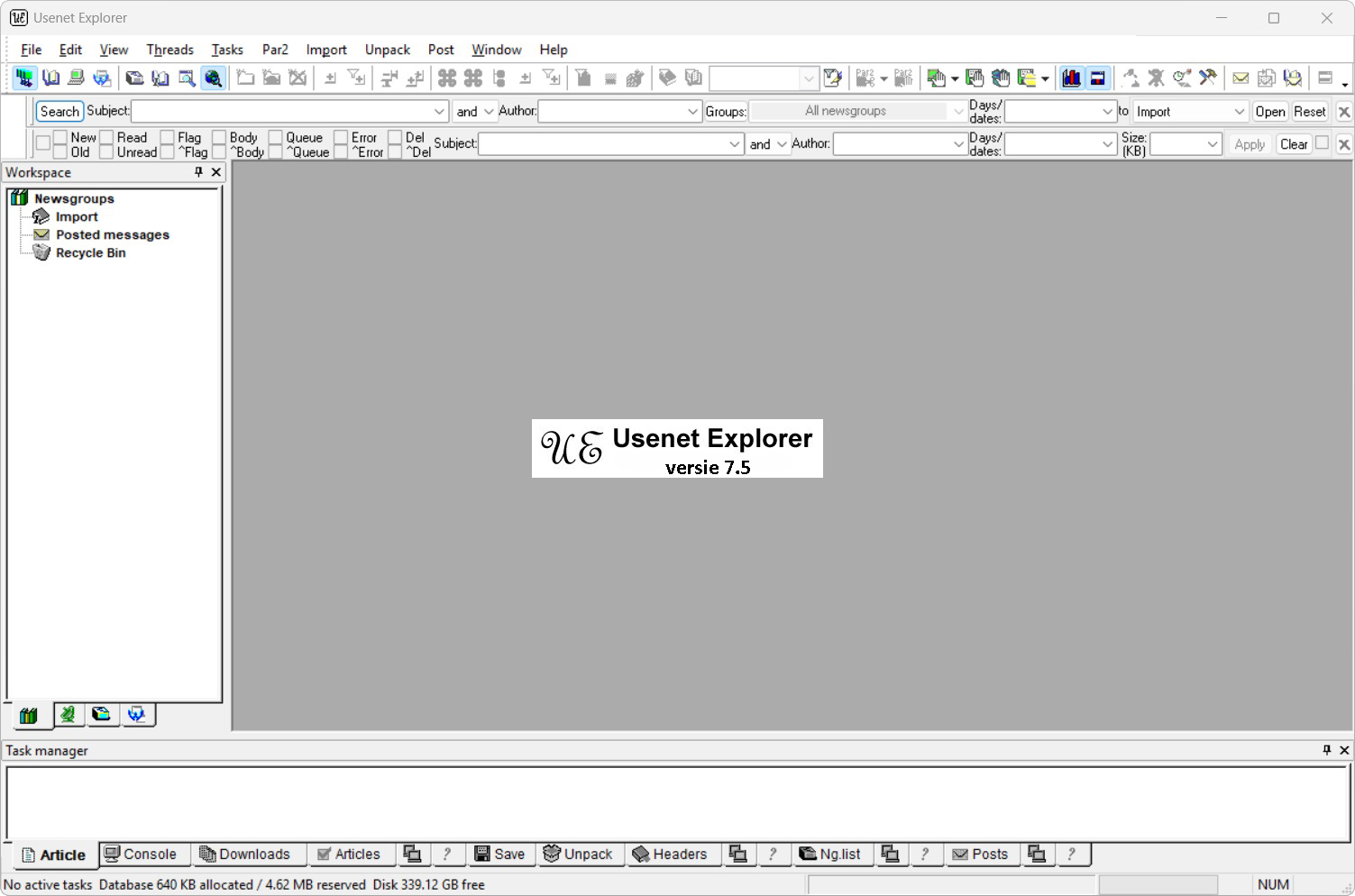Click the envelope icon in the toolbar
The height and width of the screenshot is (896, 1355).
click(1241, 78)
